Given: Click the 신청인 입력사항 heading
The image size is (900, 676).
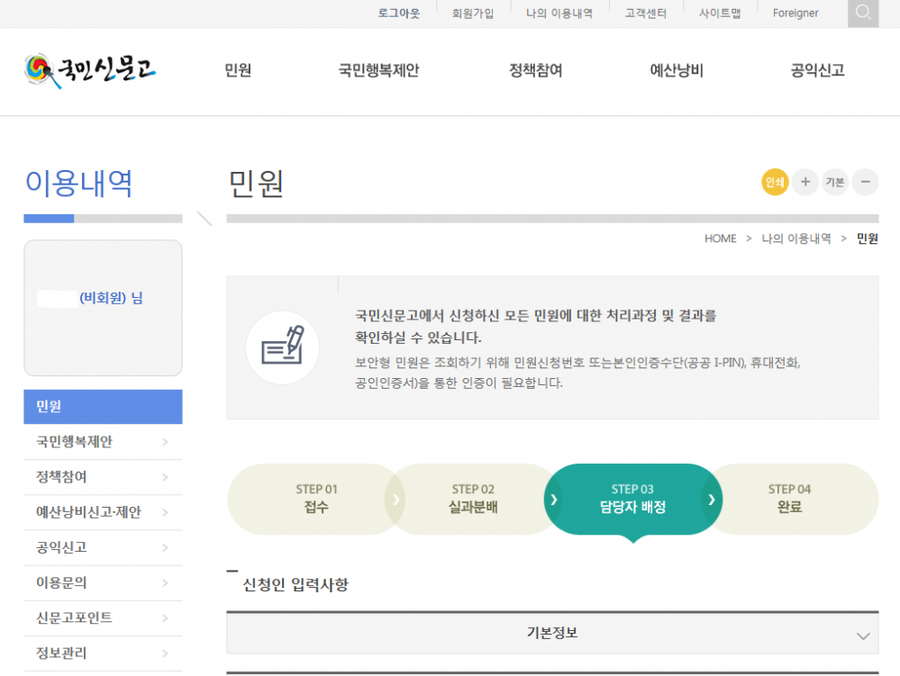Looking at the screenshot, I should [x=295, y=585].
